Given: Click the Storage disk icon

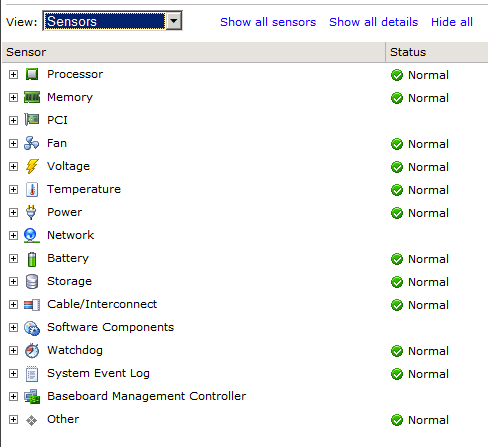Looking at the screenshot, I should point(32,282).
